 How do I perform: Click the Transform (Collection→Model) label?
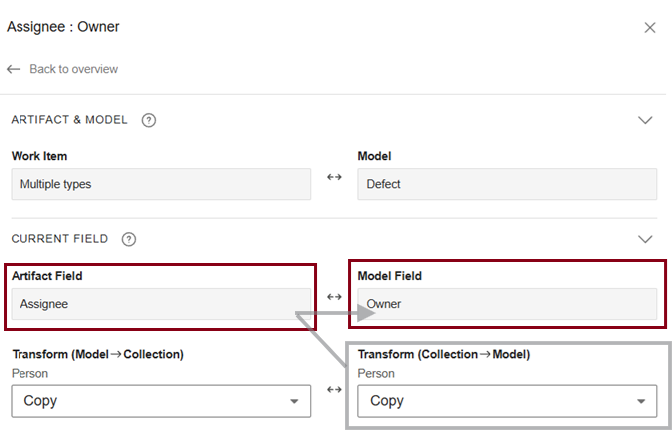tap(444, 355)
